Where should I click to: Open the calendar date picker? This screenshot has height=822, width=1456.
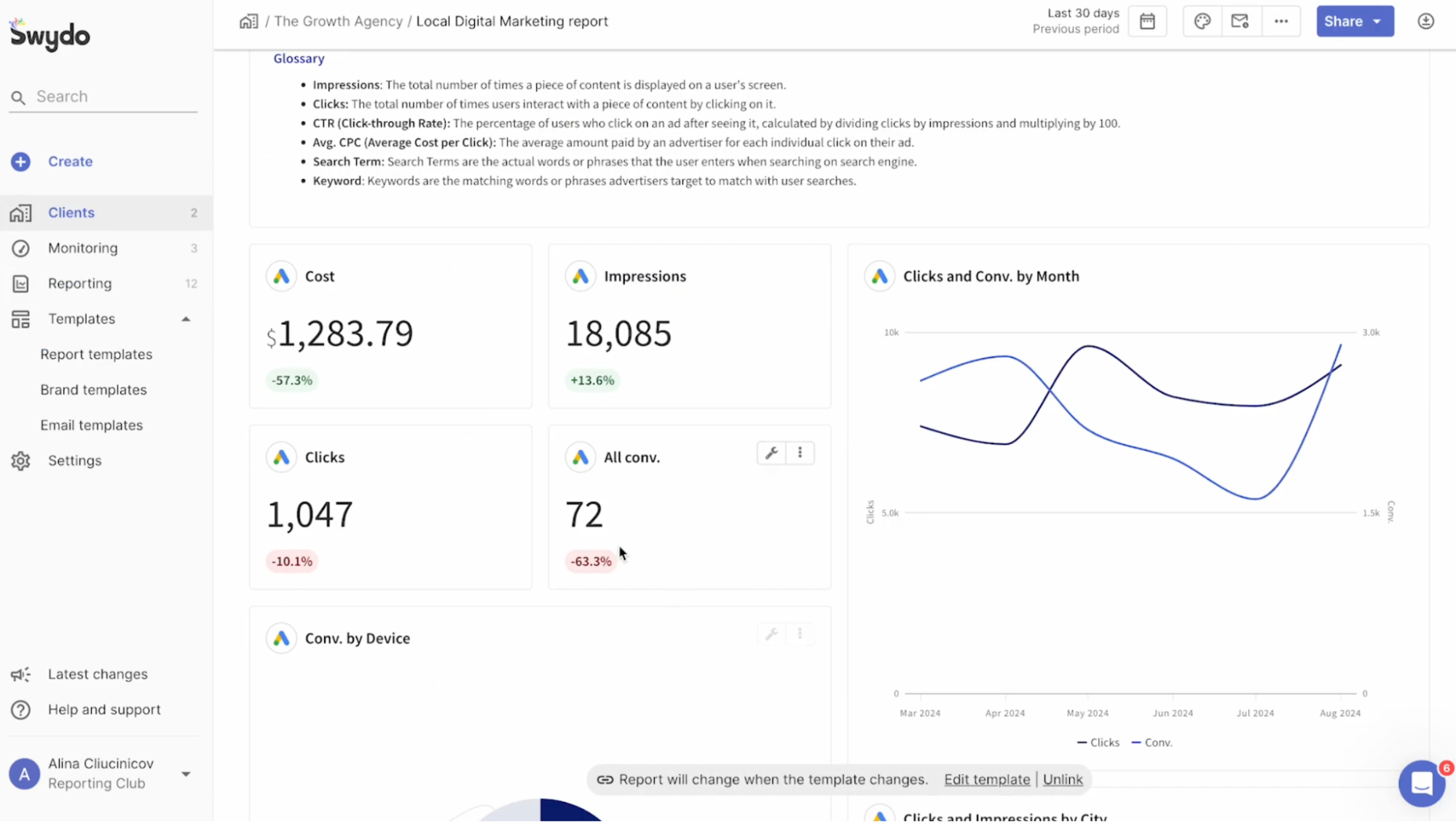click(1147, 21)
